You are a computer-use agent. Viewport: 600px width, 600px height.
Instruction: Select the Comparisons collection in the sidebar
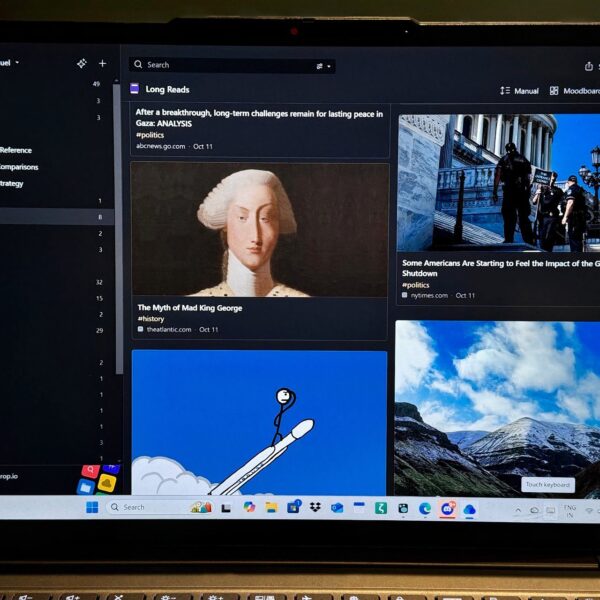click(x=18, y=167)
